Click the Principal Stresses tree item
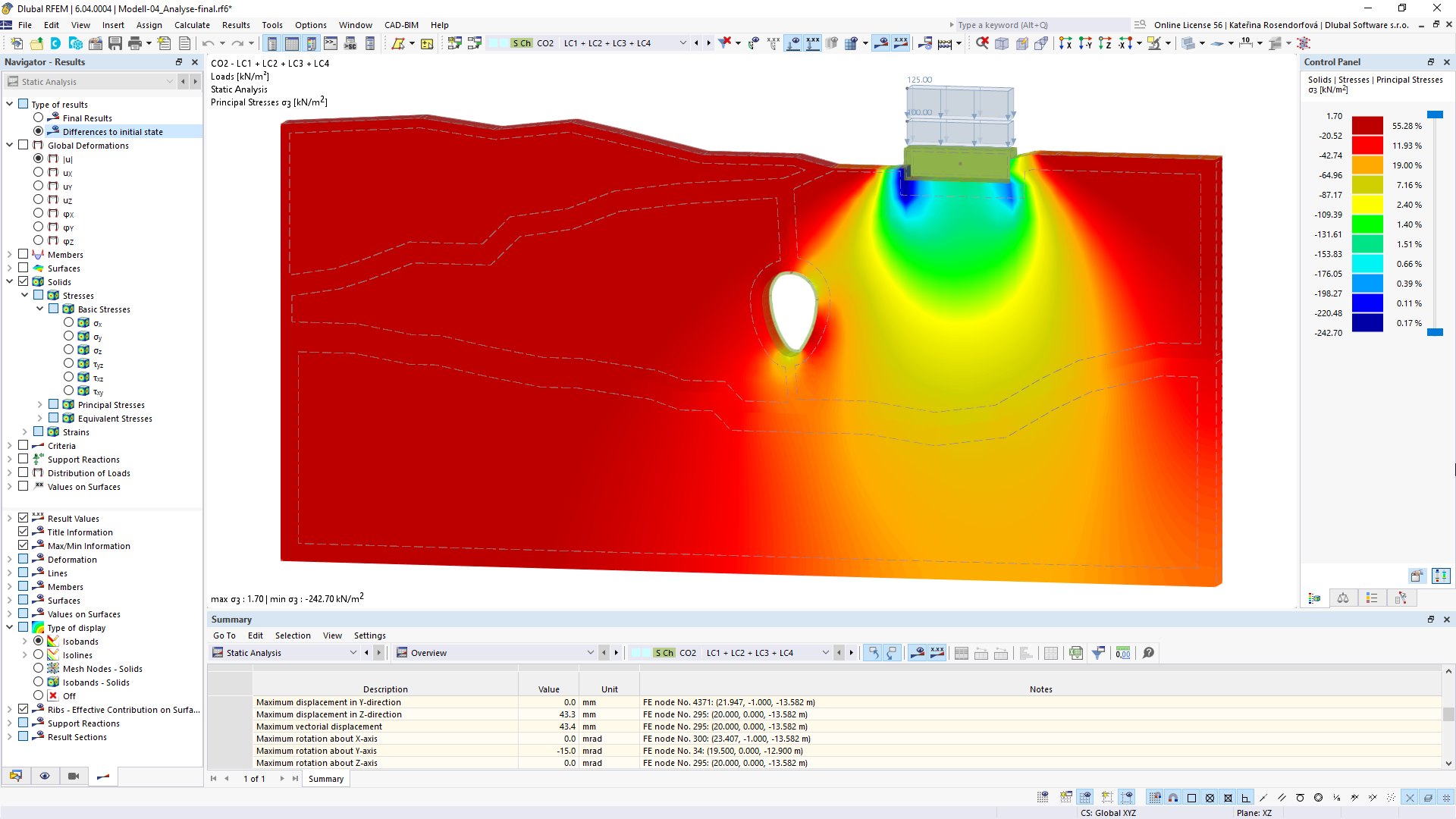1456x819 pixels. coord(111,405)
